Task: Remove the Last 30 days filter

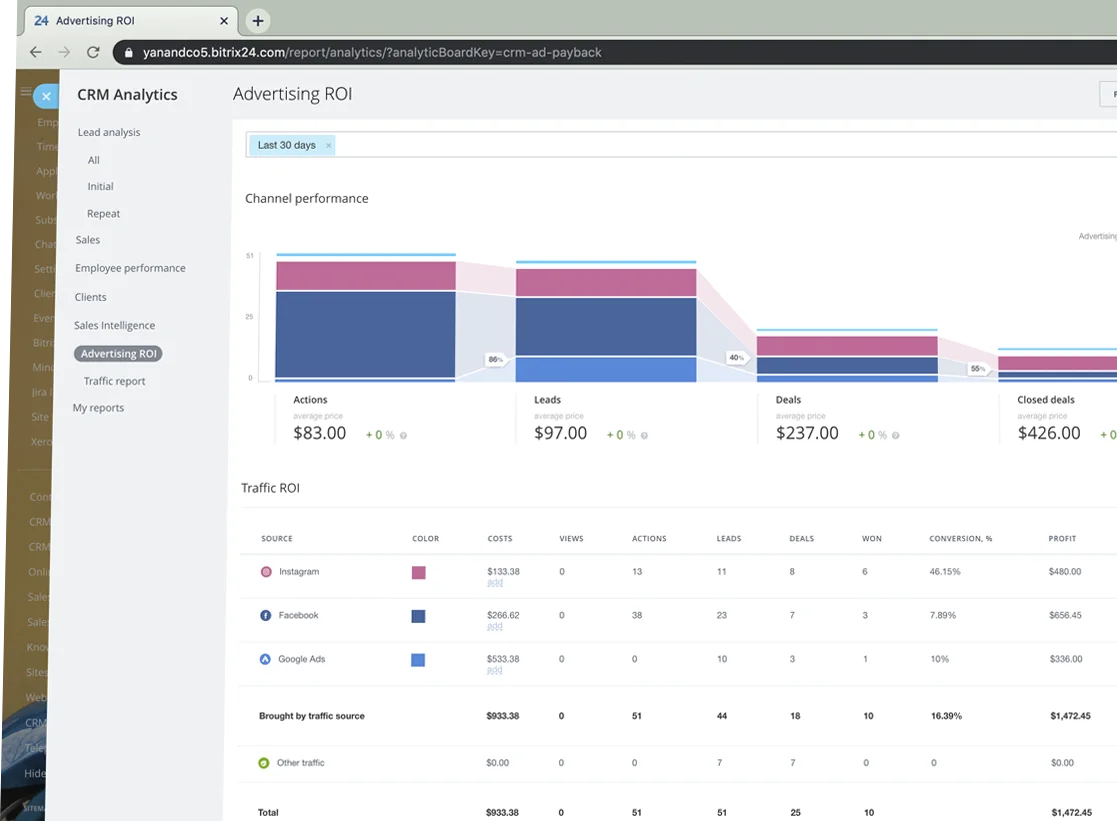Action: [328, 146]
